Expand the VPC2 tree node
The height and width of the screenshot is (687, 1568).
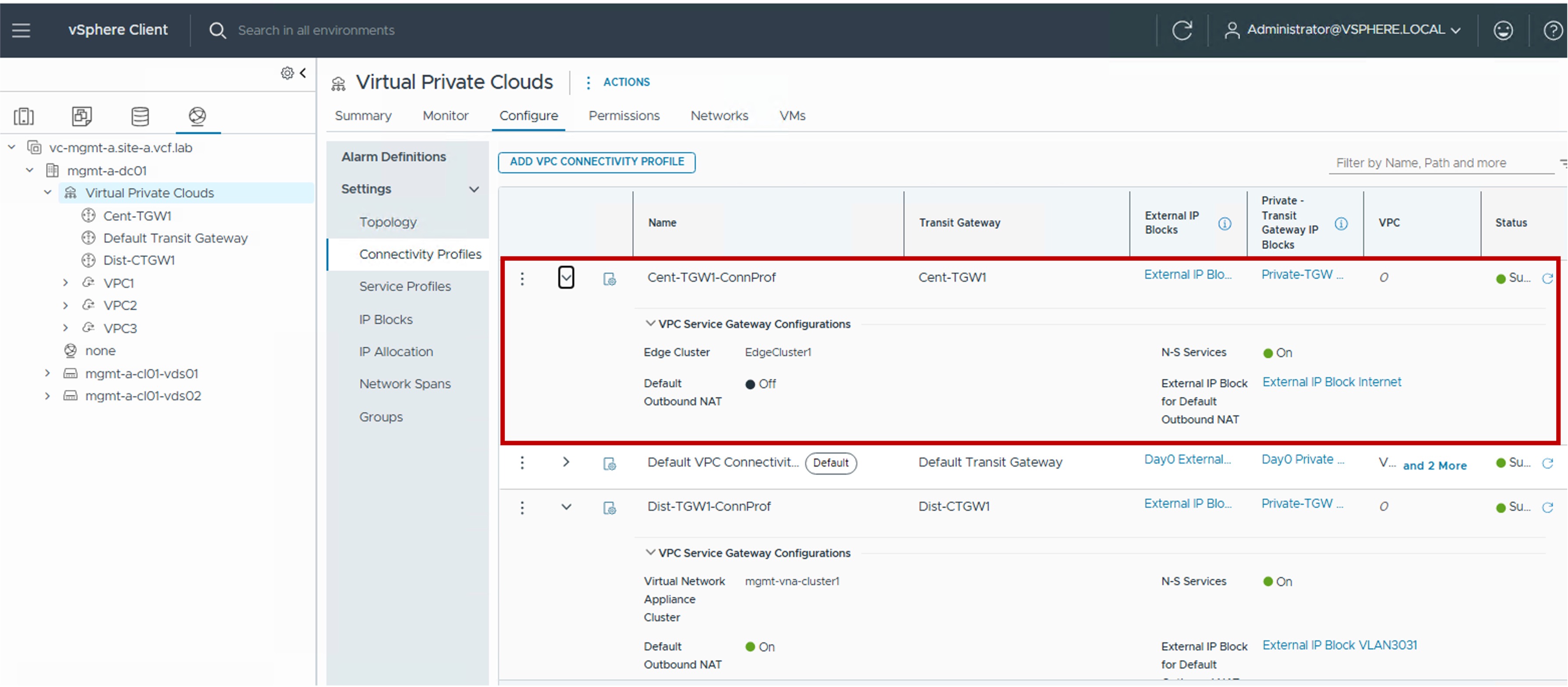pyautogui.click(x=65, y=305)
